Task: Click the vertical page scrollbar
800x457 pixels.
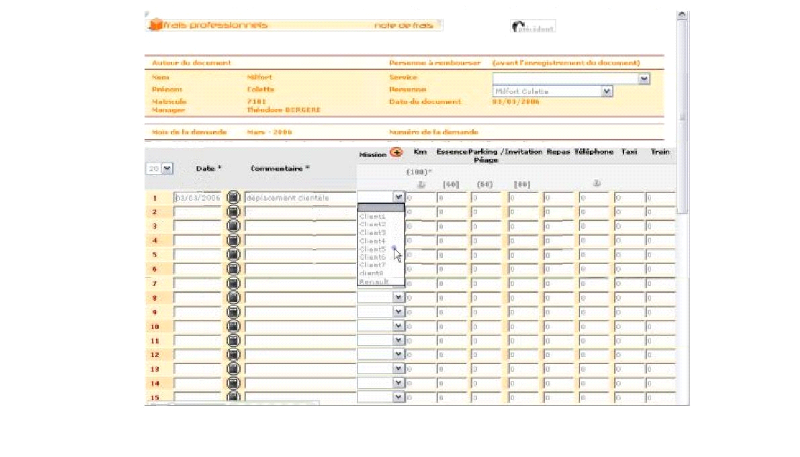Action: pos(682,120)
